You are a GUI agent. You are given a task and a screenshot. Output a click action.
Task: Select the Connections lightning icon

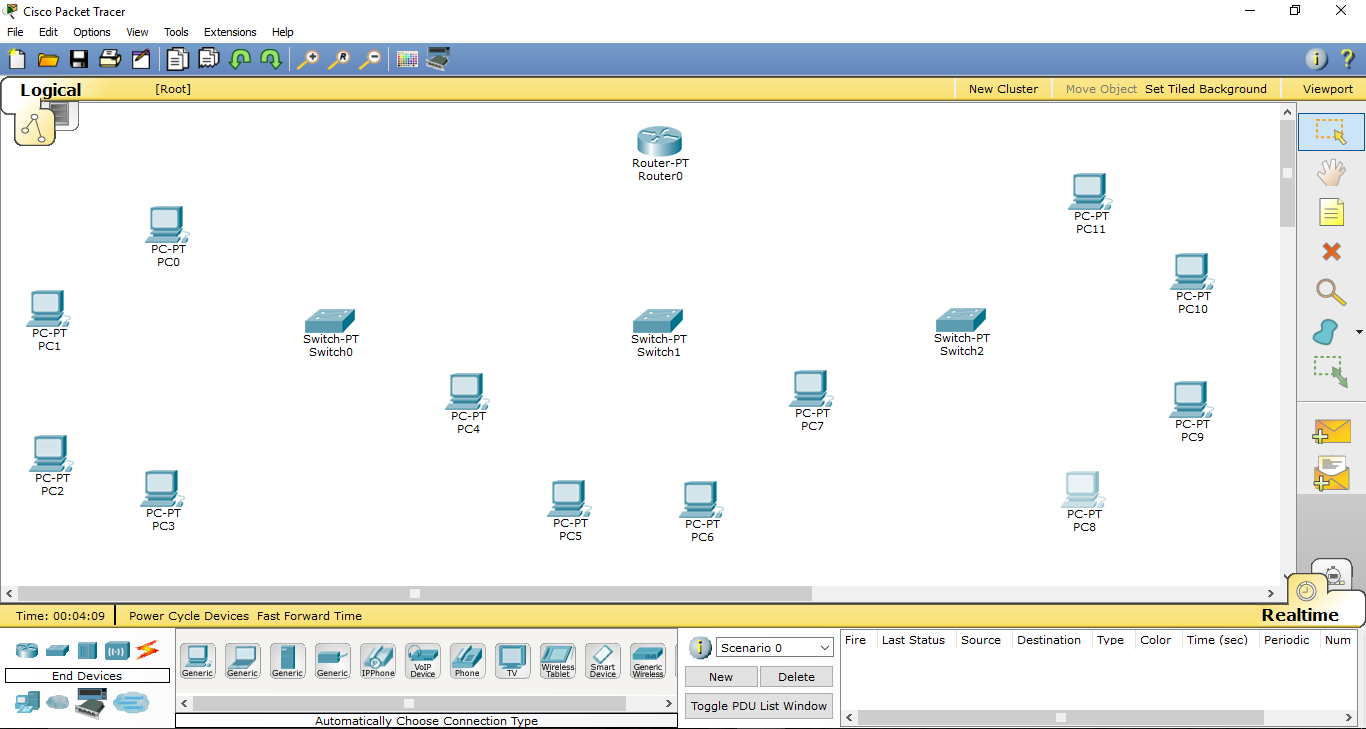click(147, 650)
